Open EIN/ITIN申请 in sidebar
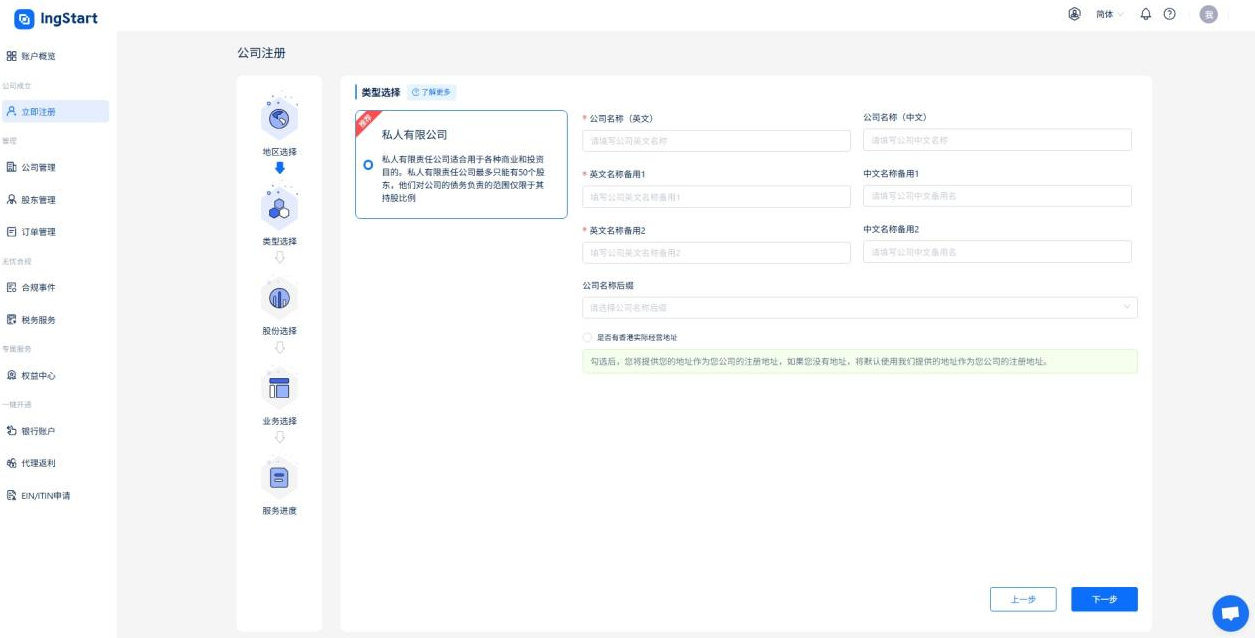This screenshot has width=1255, height=638. pos(55,496)
